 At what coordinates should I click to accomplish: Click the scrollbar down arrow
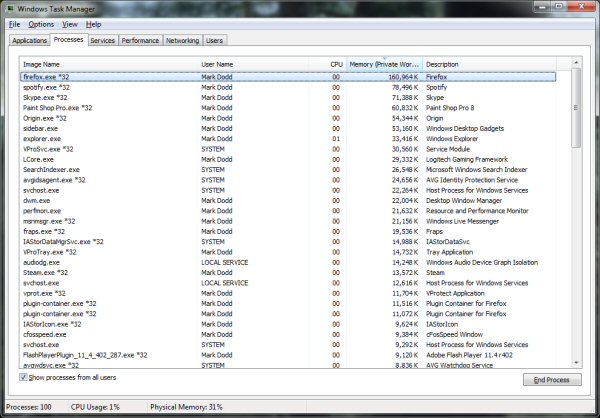pos(576,362)
